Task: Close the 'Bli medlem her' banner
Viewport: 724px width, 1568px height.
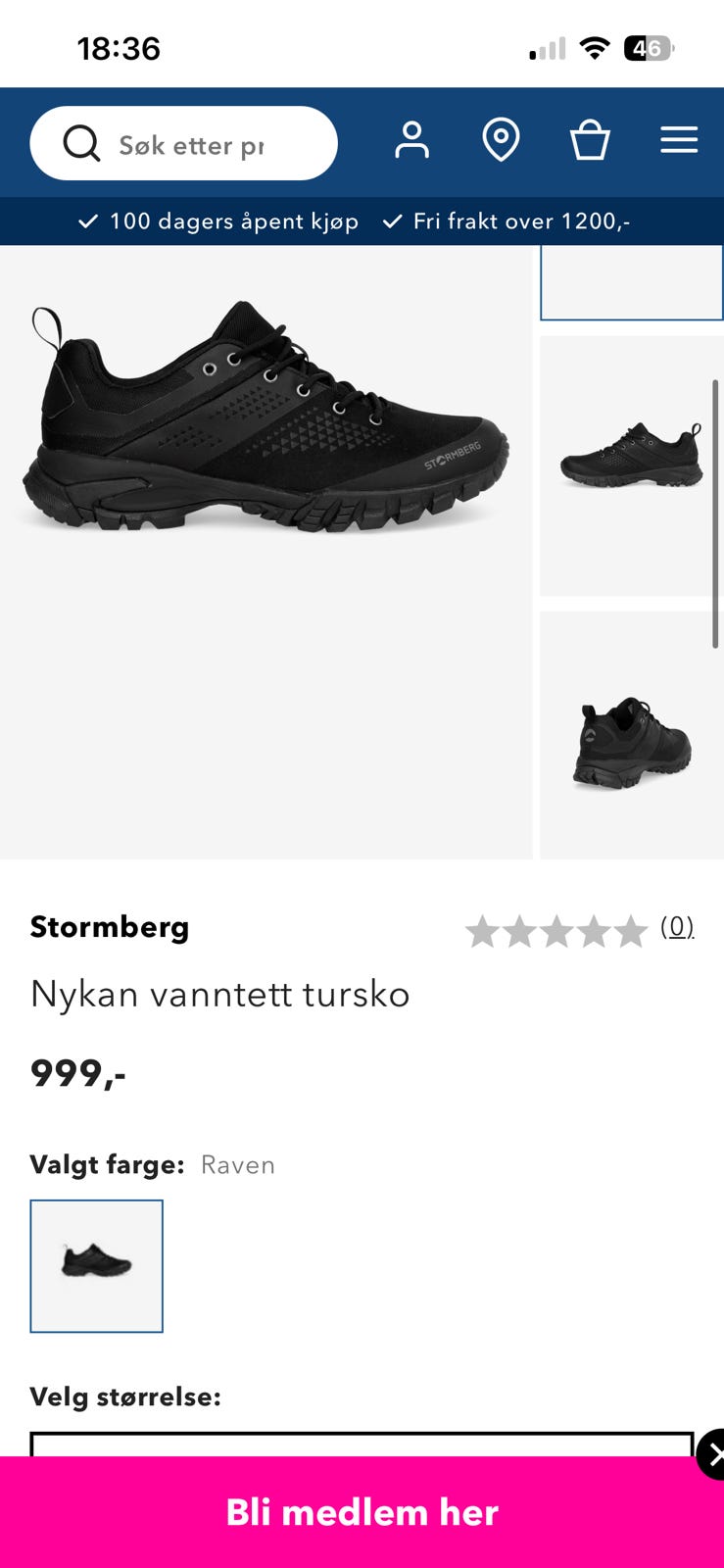Action: pos(712,1454)
